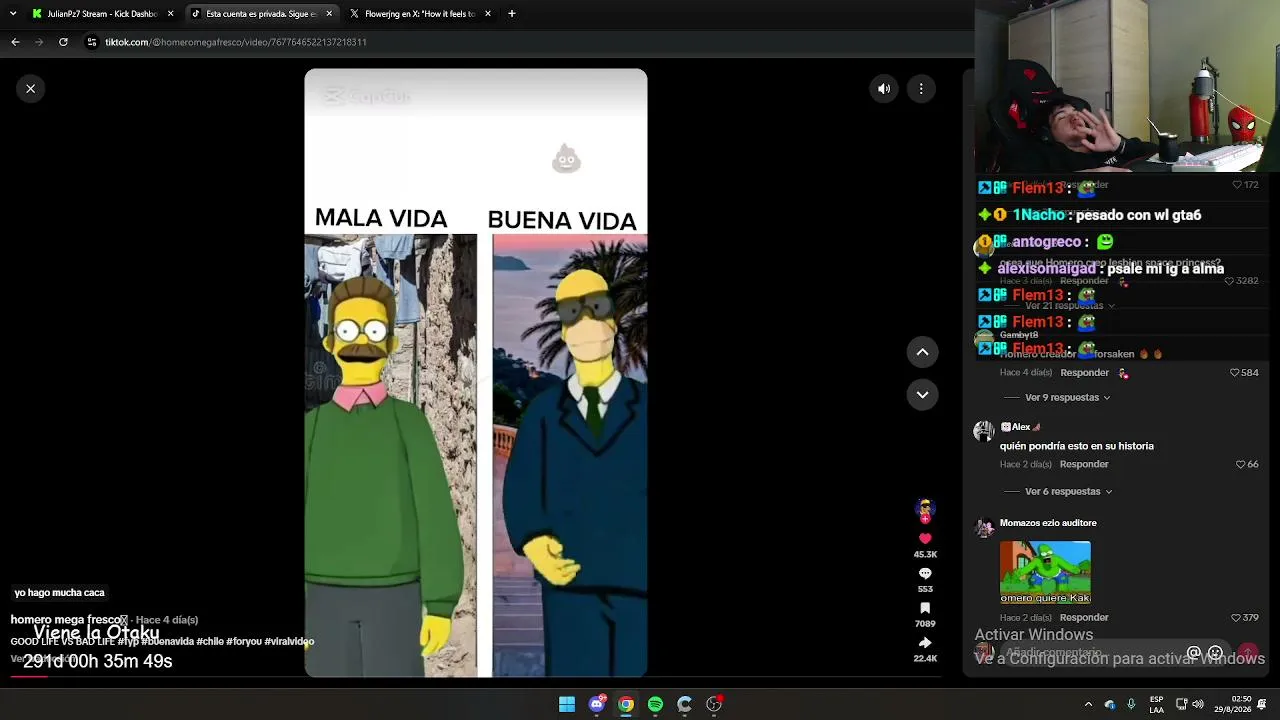Reply to the comment with 584 likes
This screenshot has width=1280, height=720.
click(1084, 373)
